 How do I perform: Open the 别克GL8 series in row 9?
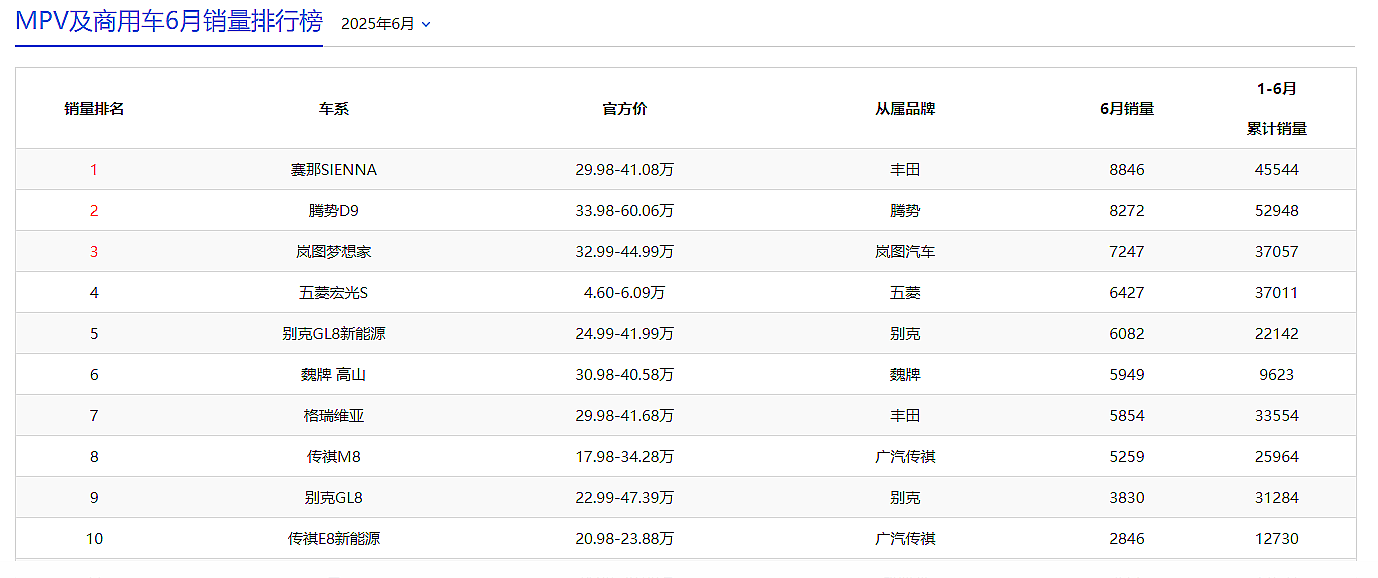[x=333, y=498]
